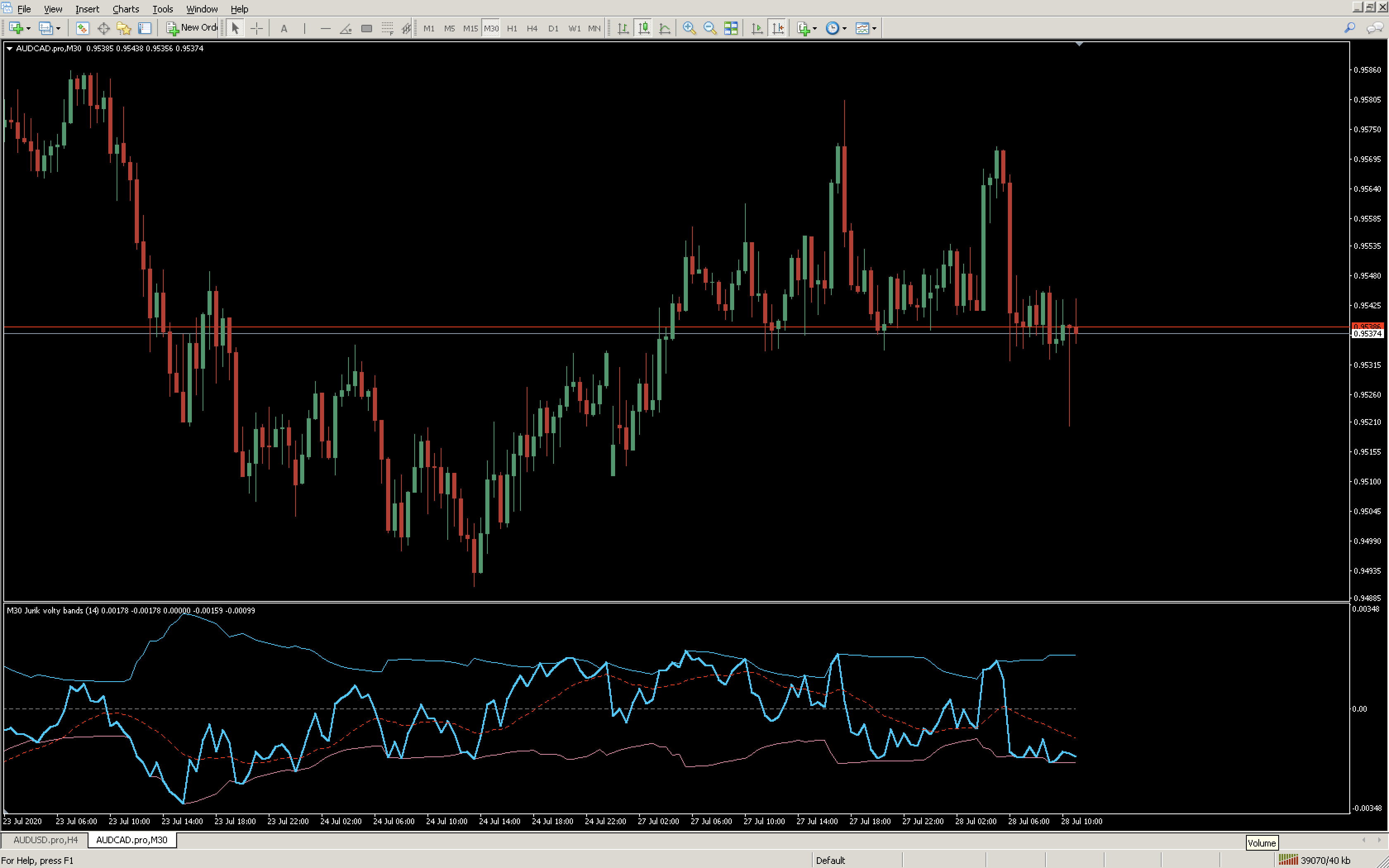The width and height of the screenshot is (1389, 868).
Task: Open the Templates dropdown arrow
Action: click(874, 28)
